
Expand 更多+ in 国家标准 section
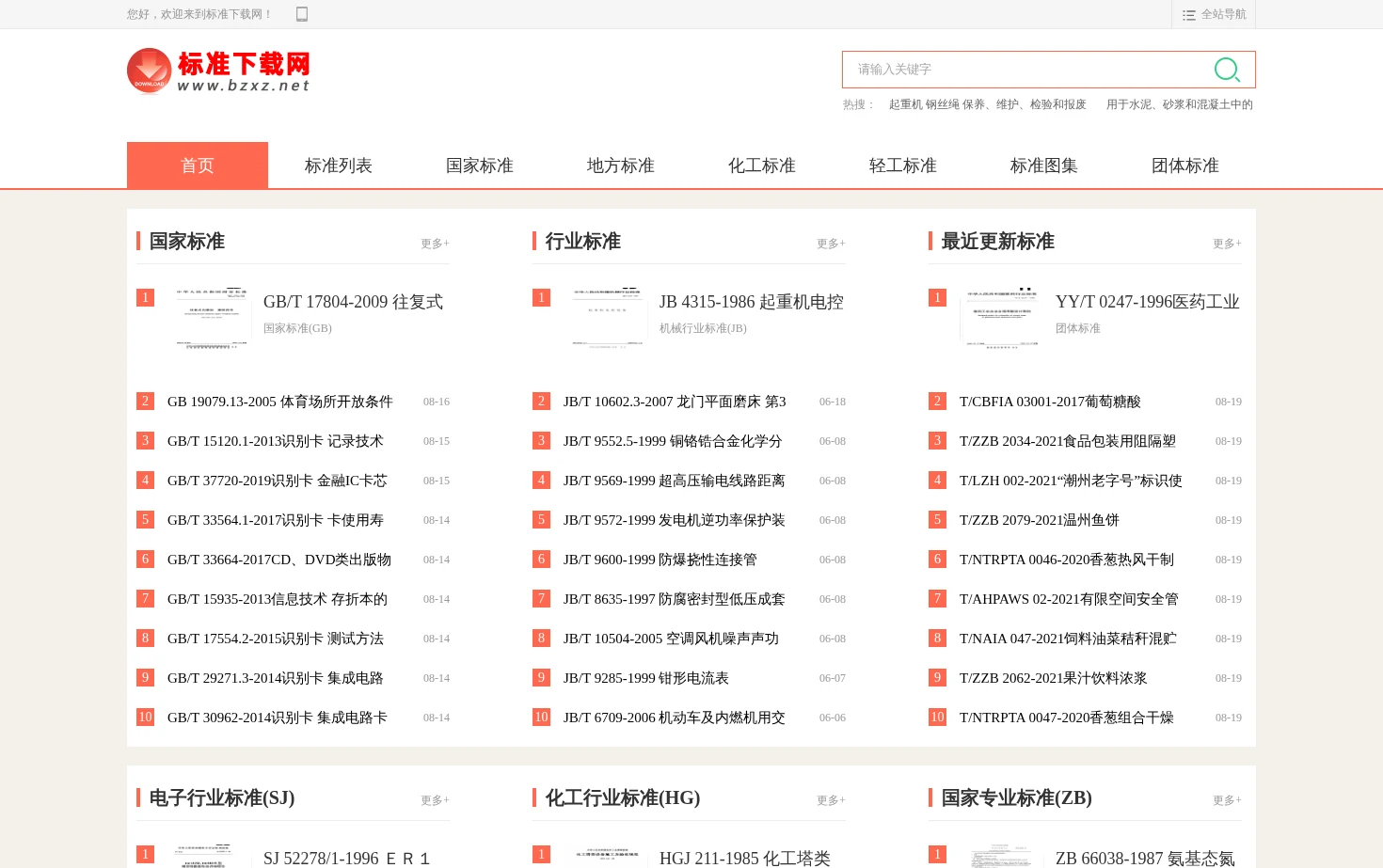click(435, 244)
